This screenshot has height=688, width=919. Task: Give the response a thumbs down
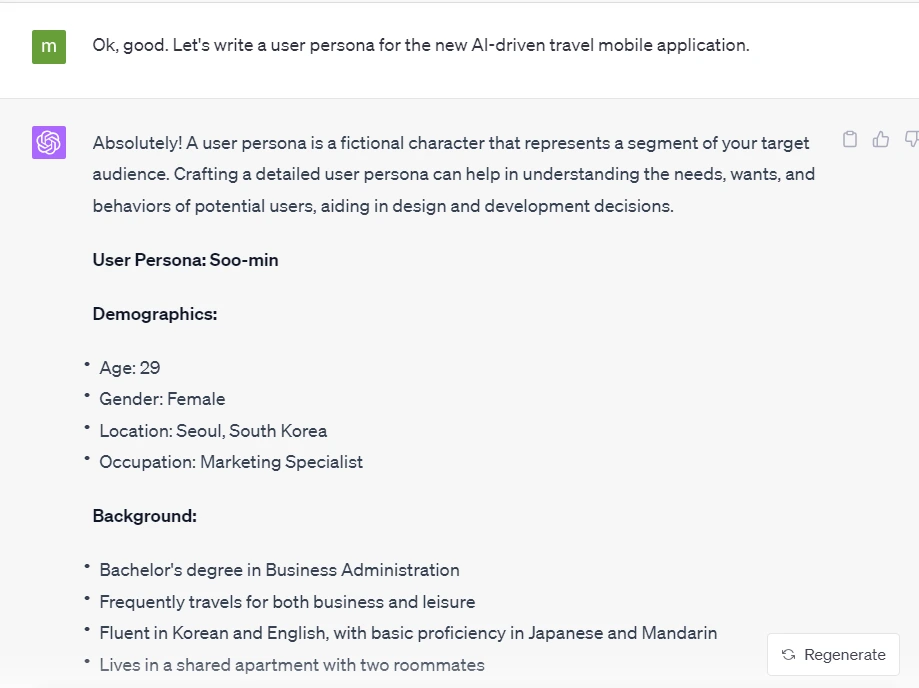pyautogui.click(x=911, y=139)
